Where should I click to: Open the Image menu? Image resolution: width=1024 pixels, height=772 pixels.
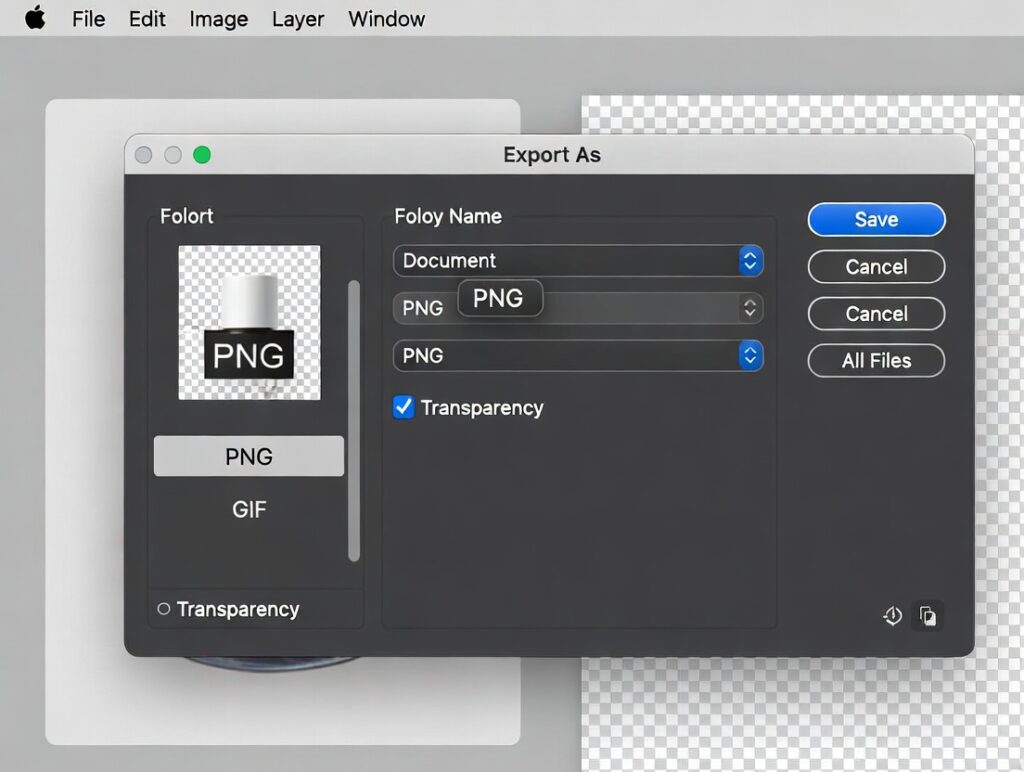(217, 18)
